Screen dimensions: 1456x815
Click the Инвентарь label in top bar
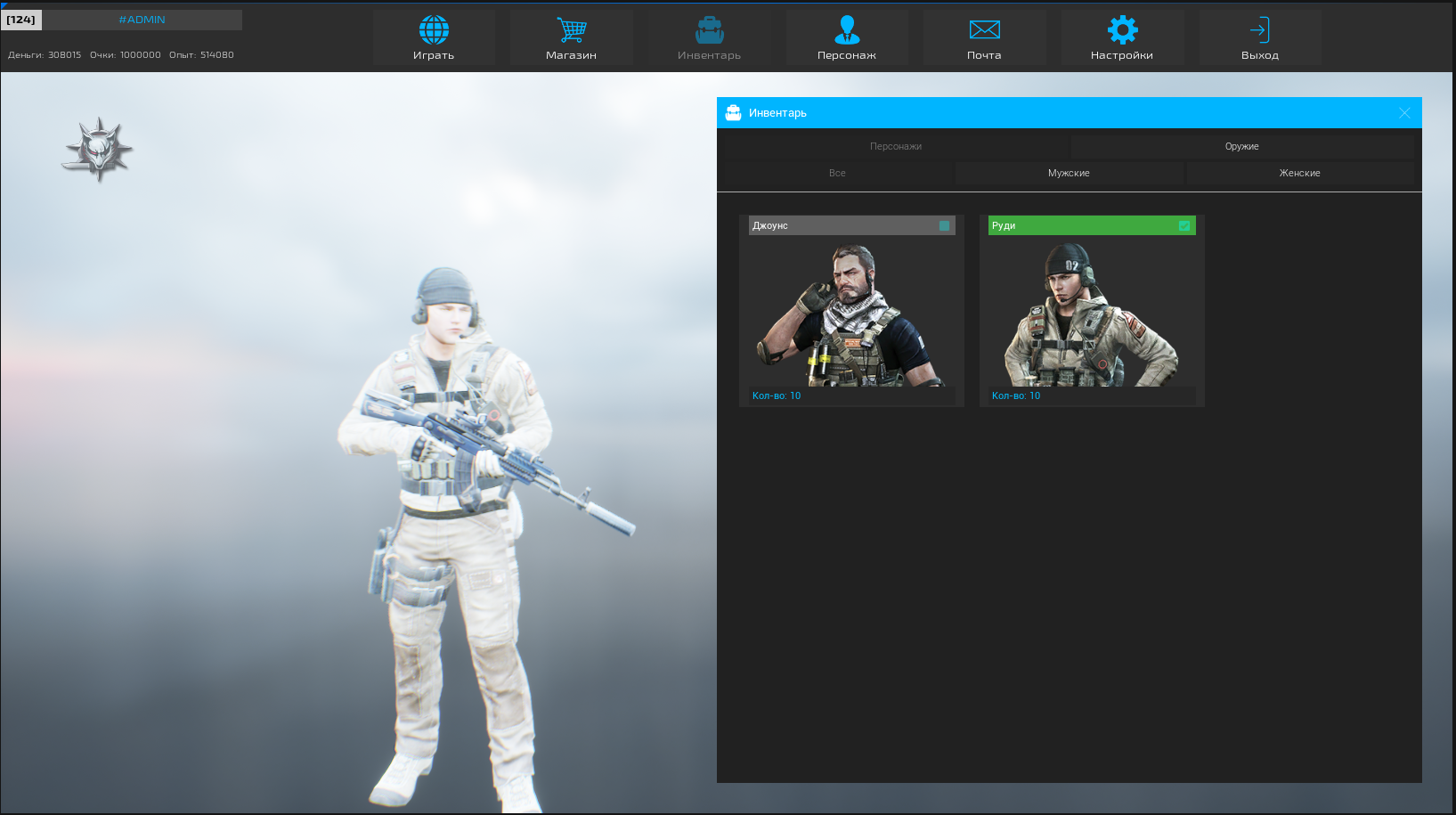tap(710, 55)
